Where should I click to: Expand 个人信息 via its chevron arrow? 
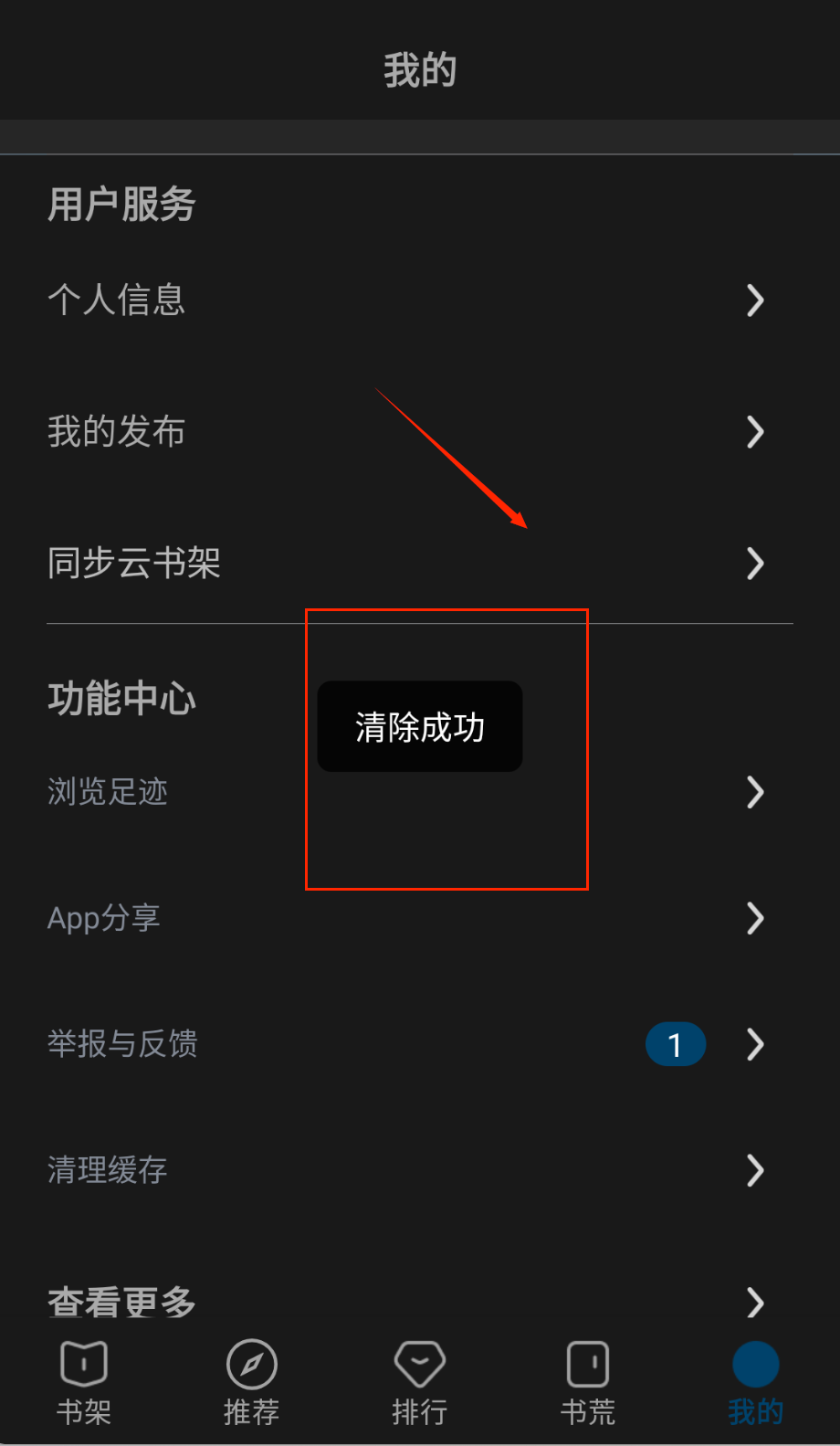(x=755, y=300)
